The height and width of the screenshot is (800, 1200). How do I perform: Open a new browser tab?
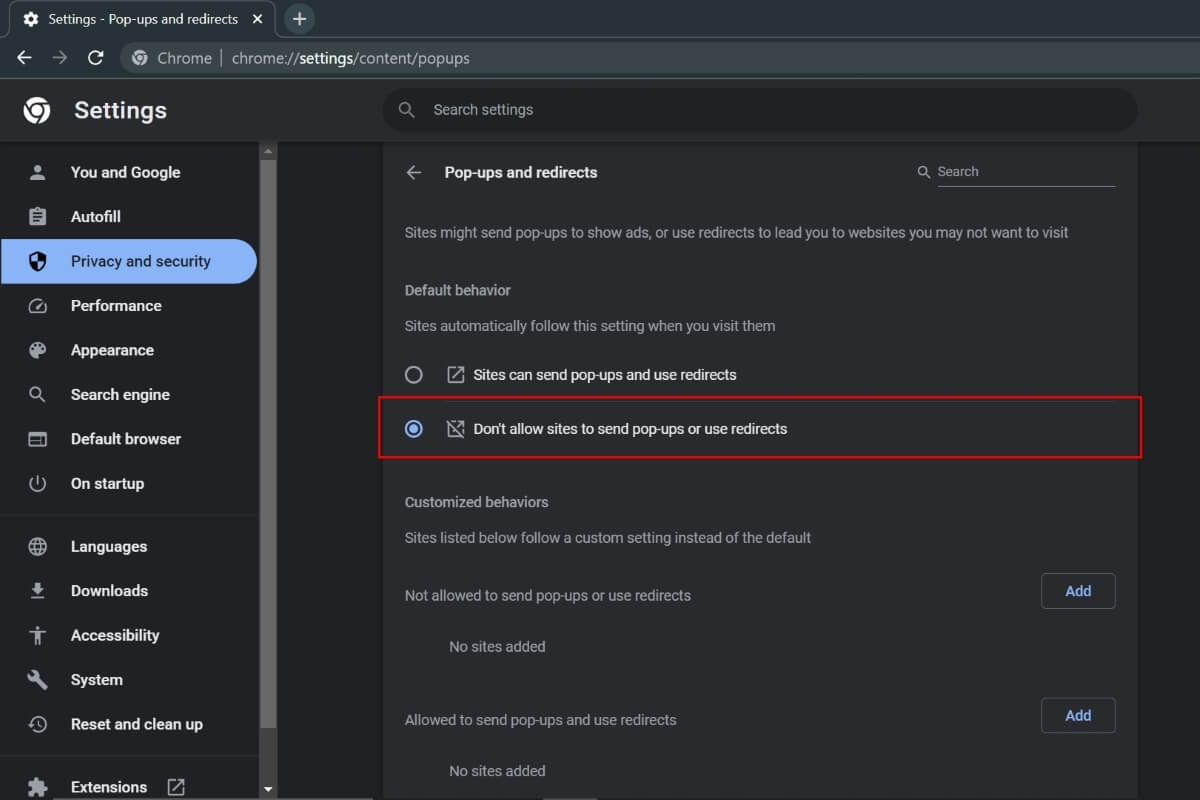tap(297, 18)
